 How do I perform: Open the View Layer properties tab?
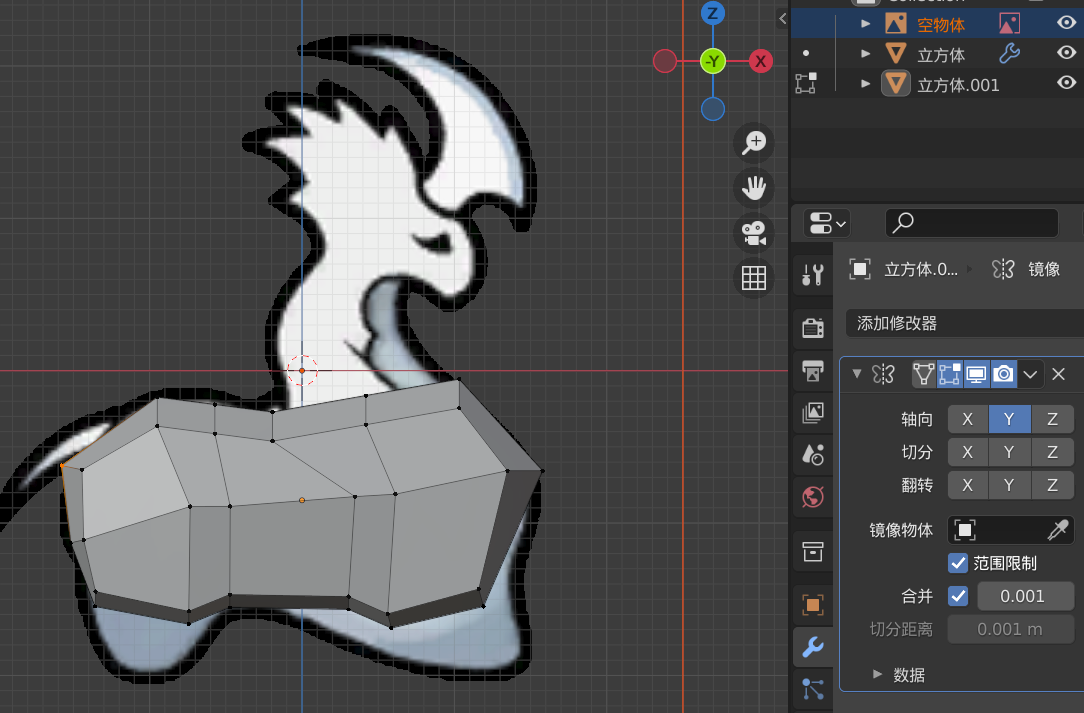tap(813, 414)
